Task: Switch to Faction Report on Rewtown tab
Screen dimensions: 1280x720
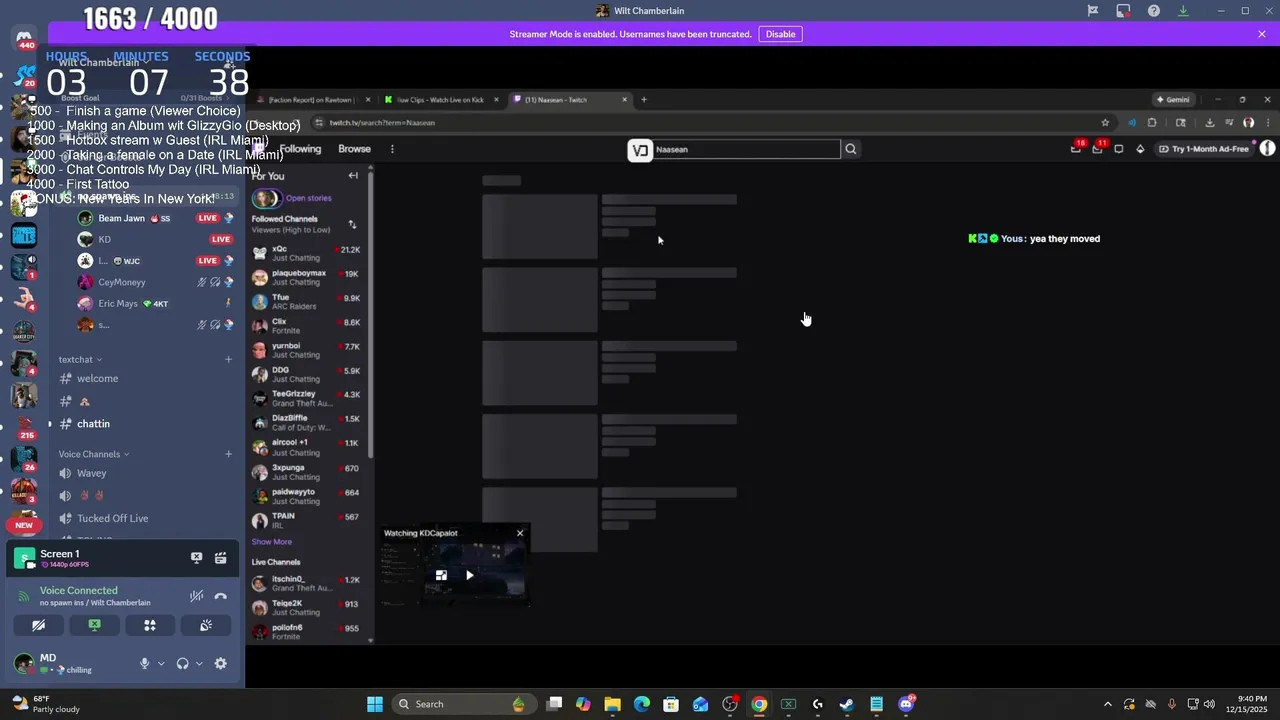Action: 315,99
